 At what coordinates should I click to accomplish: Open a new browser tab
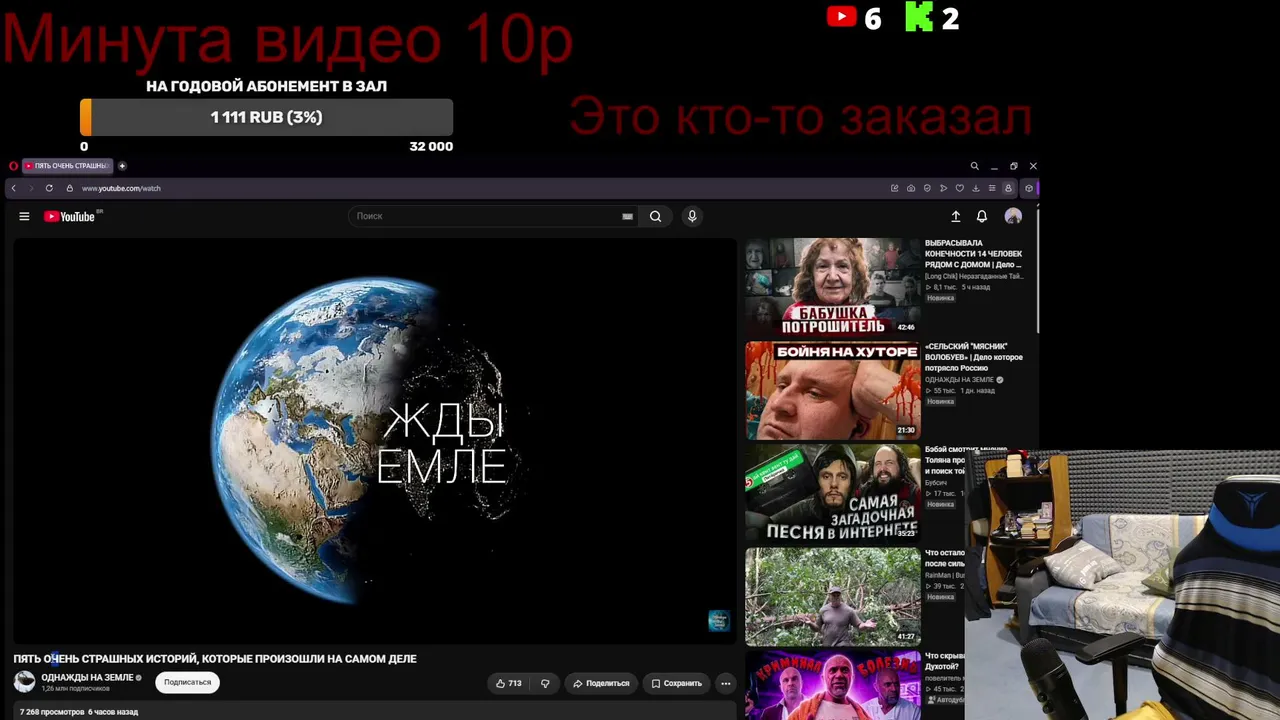122,166
